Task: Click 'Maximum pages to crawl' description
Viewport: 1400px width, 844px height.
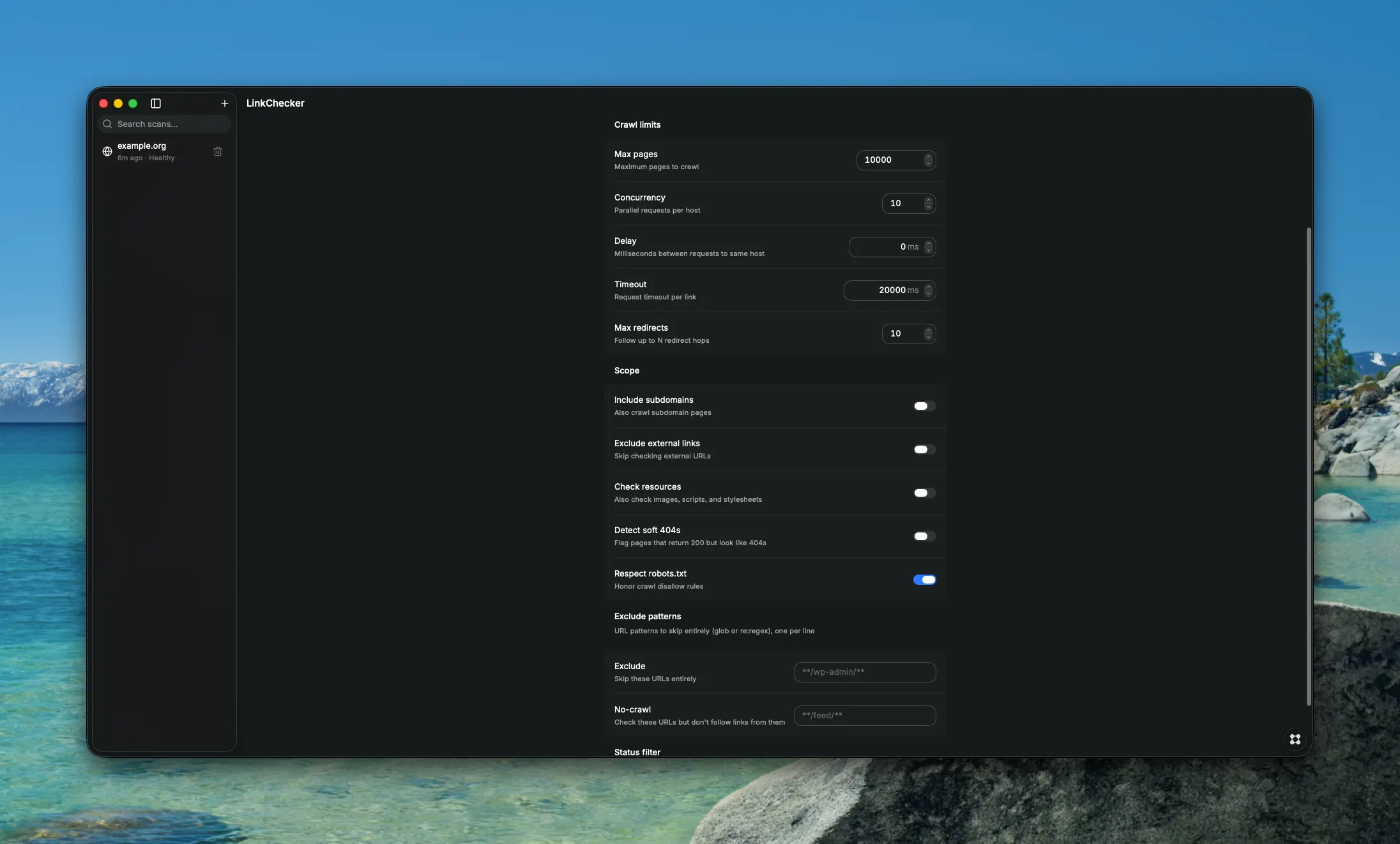Action: pyautogui.click(x=657, y=167)
